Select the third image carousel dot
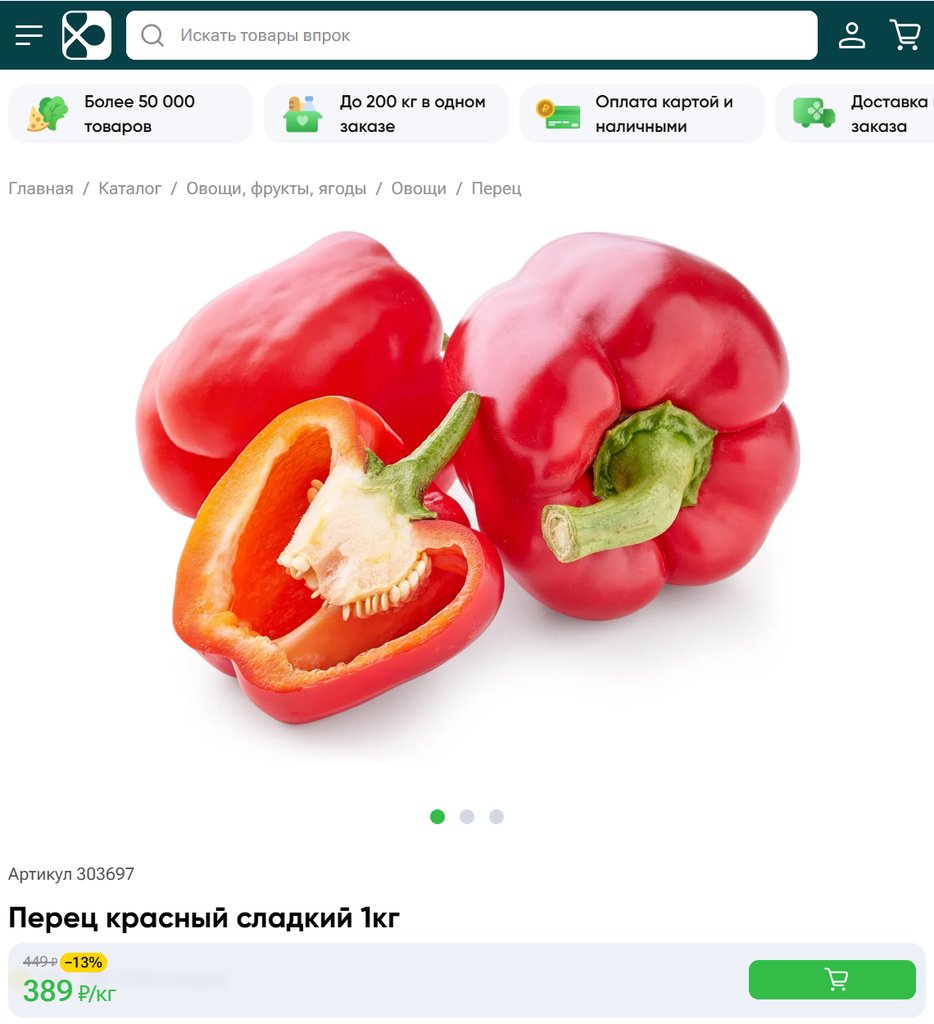Image resolution: width=934 pixels, height=1024 pixels. tap(496, 816)
